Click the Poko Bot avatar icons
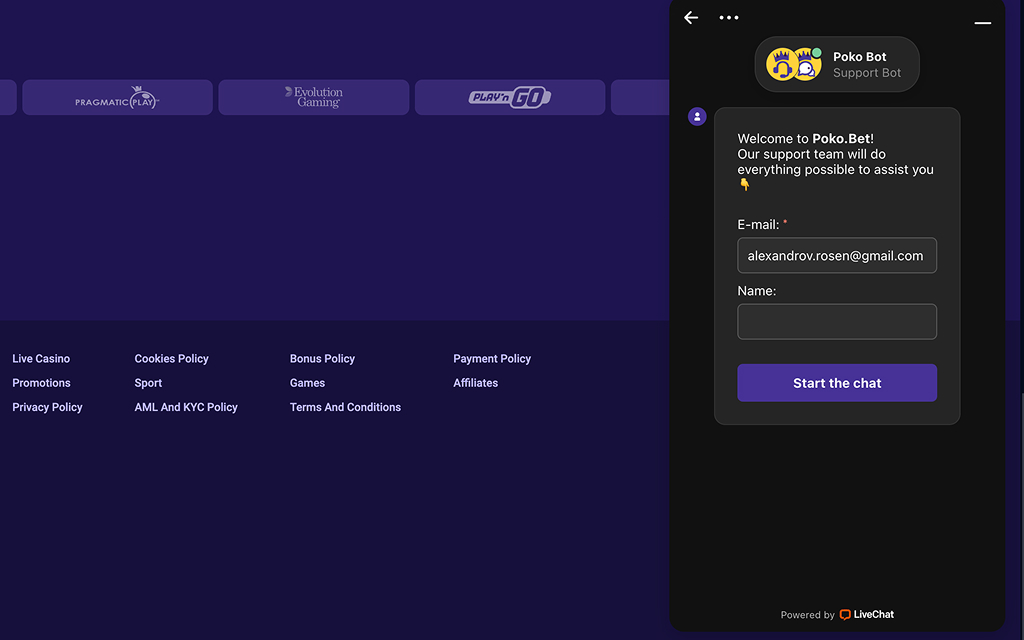 793,64
